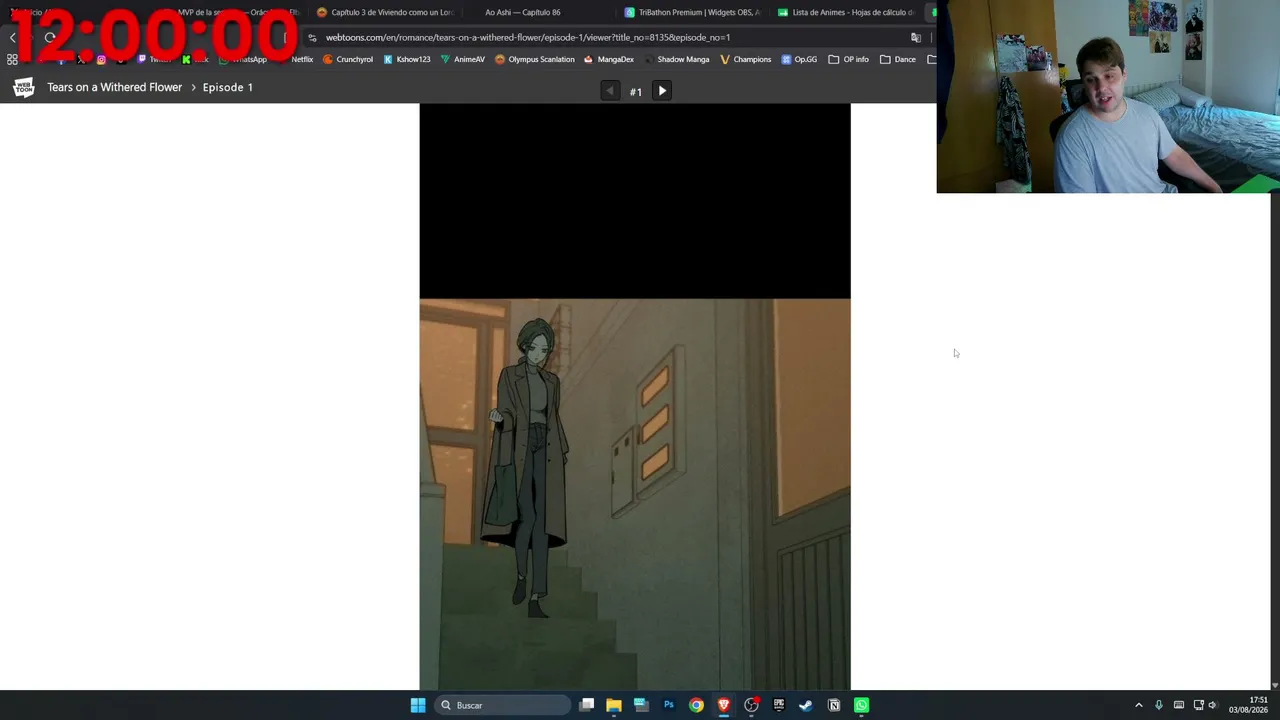Open the Crunchyrol bookmark
Screen dimensions: 1280x720
point(348,60)
